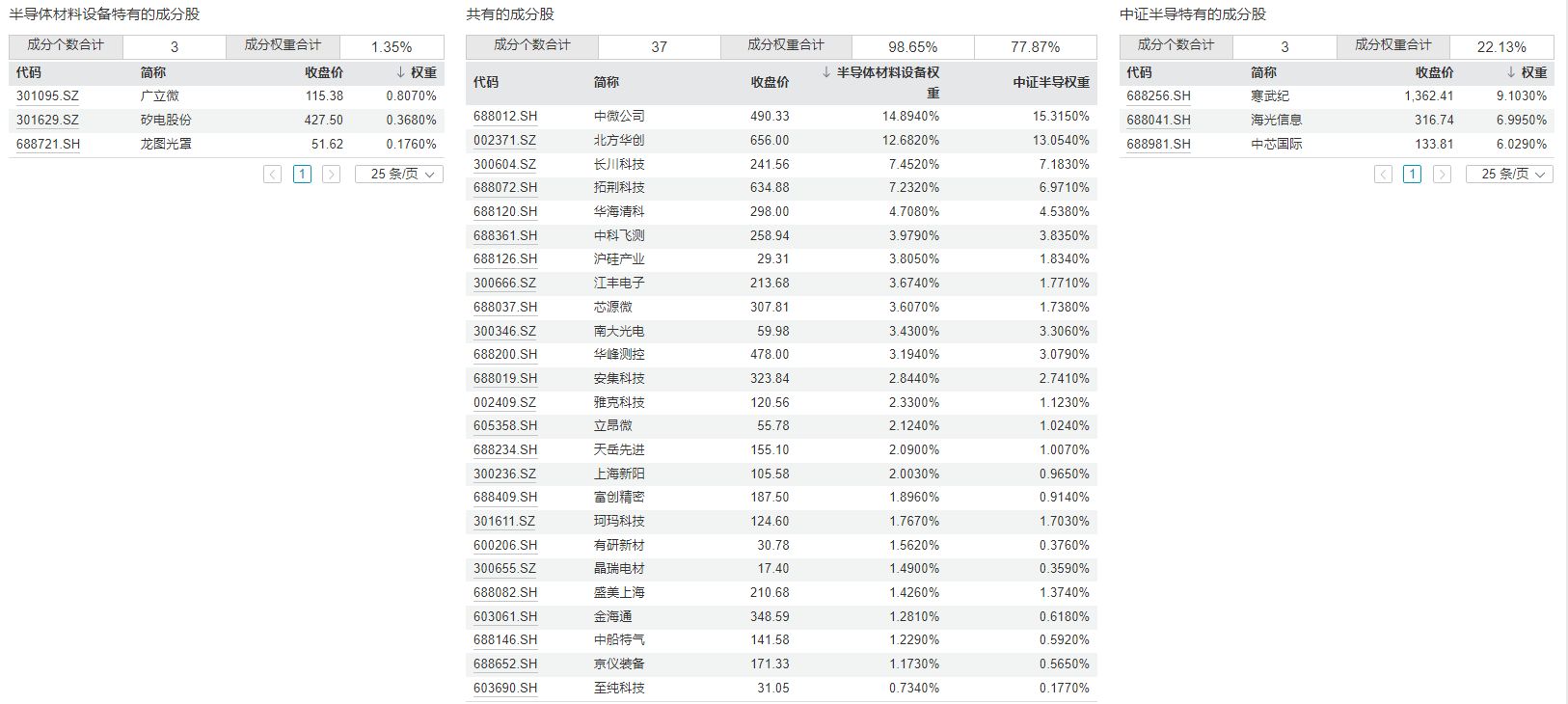Select the 海光信息 name cell
The image size is (1568, 704).
(x=1276, y=121)
